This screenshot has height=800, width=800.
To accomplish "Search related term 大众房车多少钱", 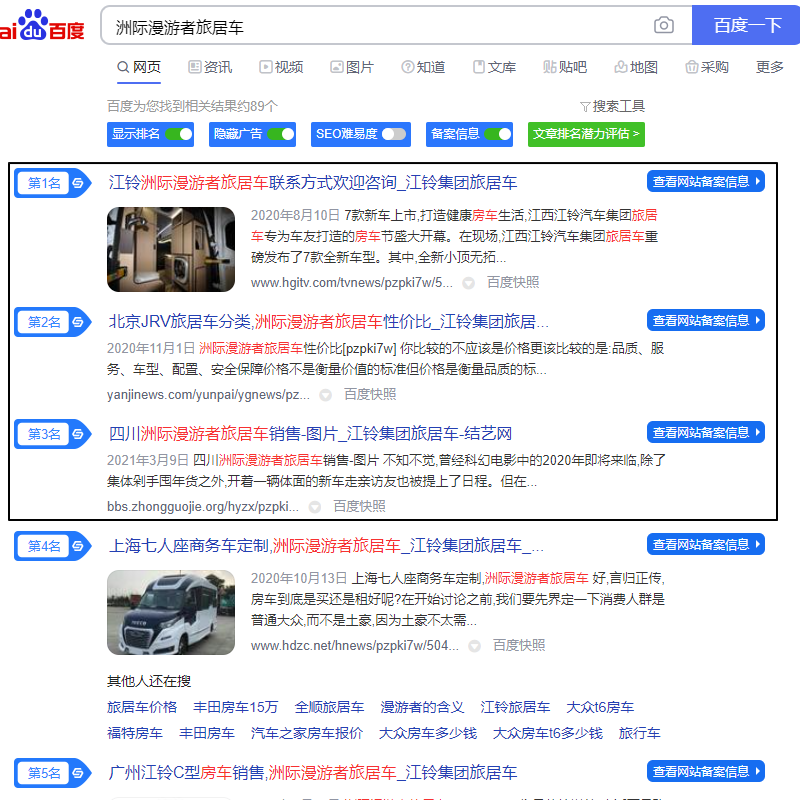I will coord(428,733).
